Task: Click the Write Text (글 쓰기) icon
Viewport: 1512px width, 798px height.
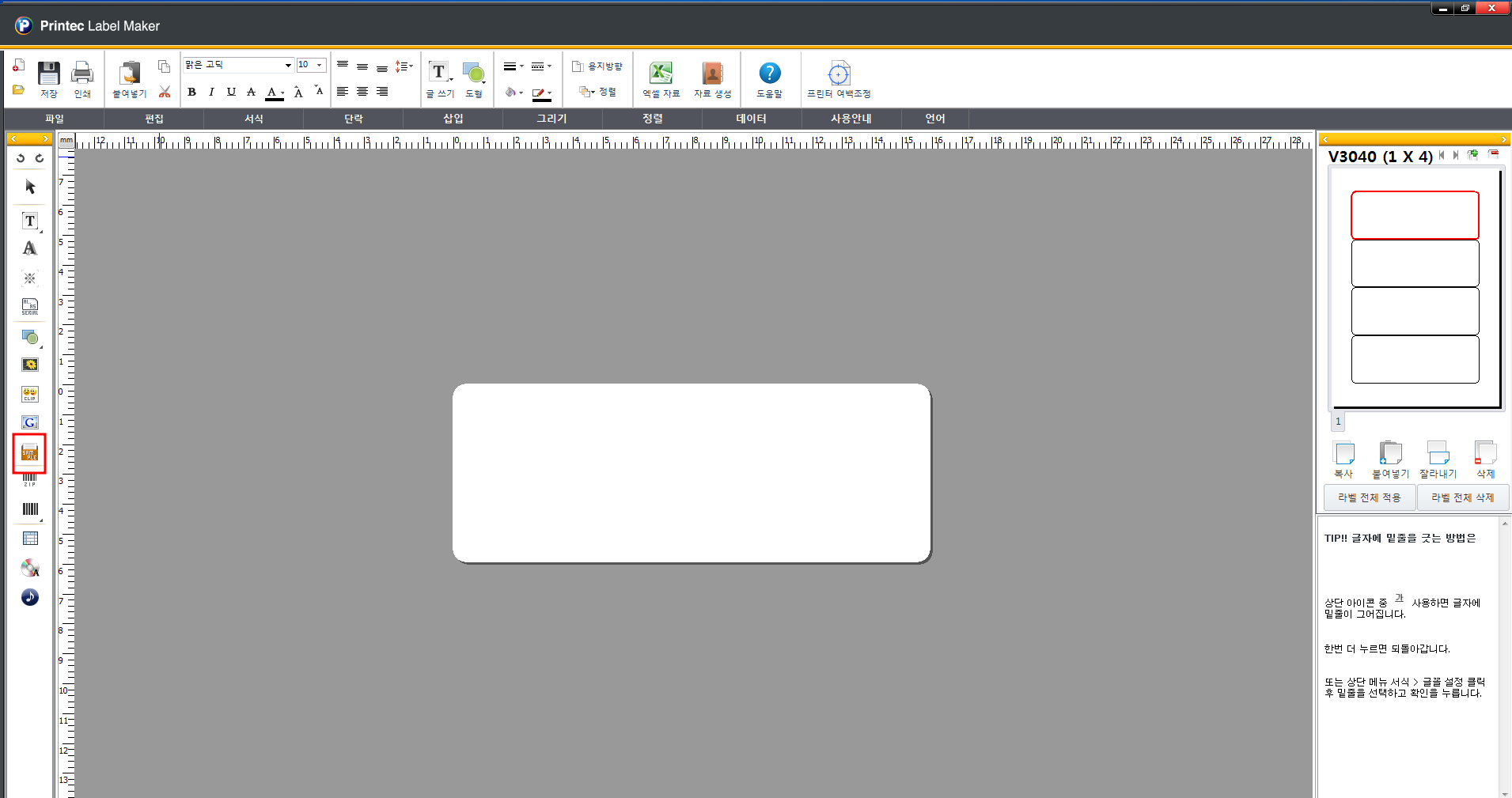Action: (x=440, y=79)
